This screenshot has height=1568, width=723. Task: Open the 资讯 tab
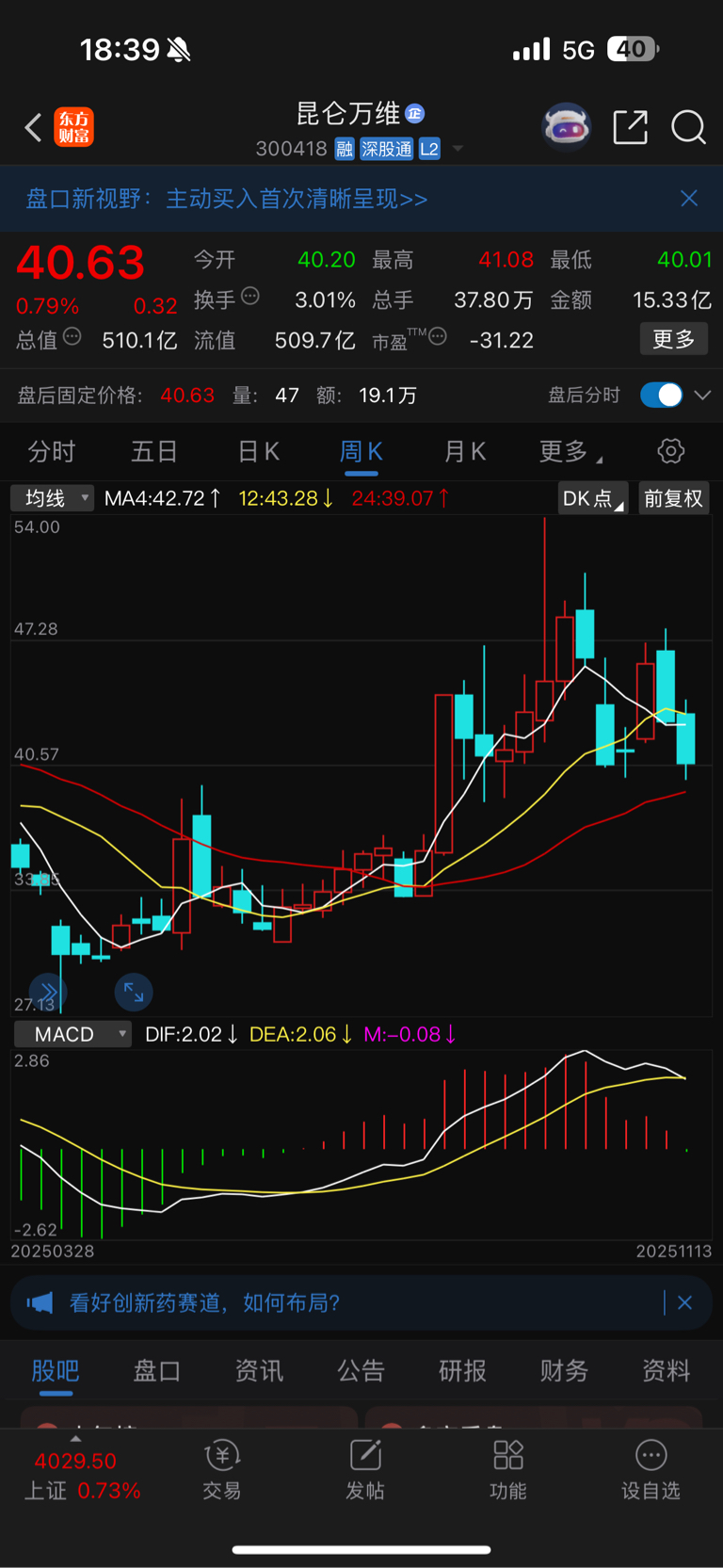(259, 1370)
